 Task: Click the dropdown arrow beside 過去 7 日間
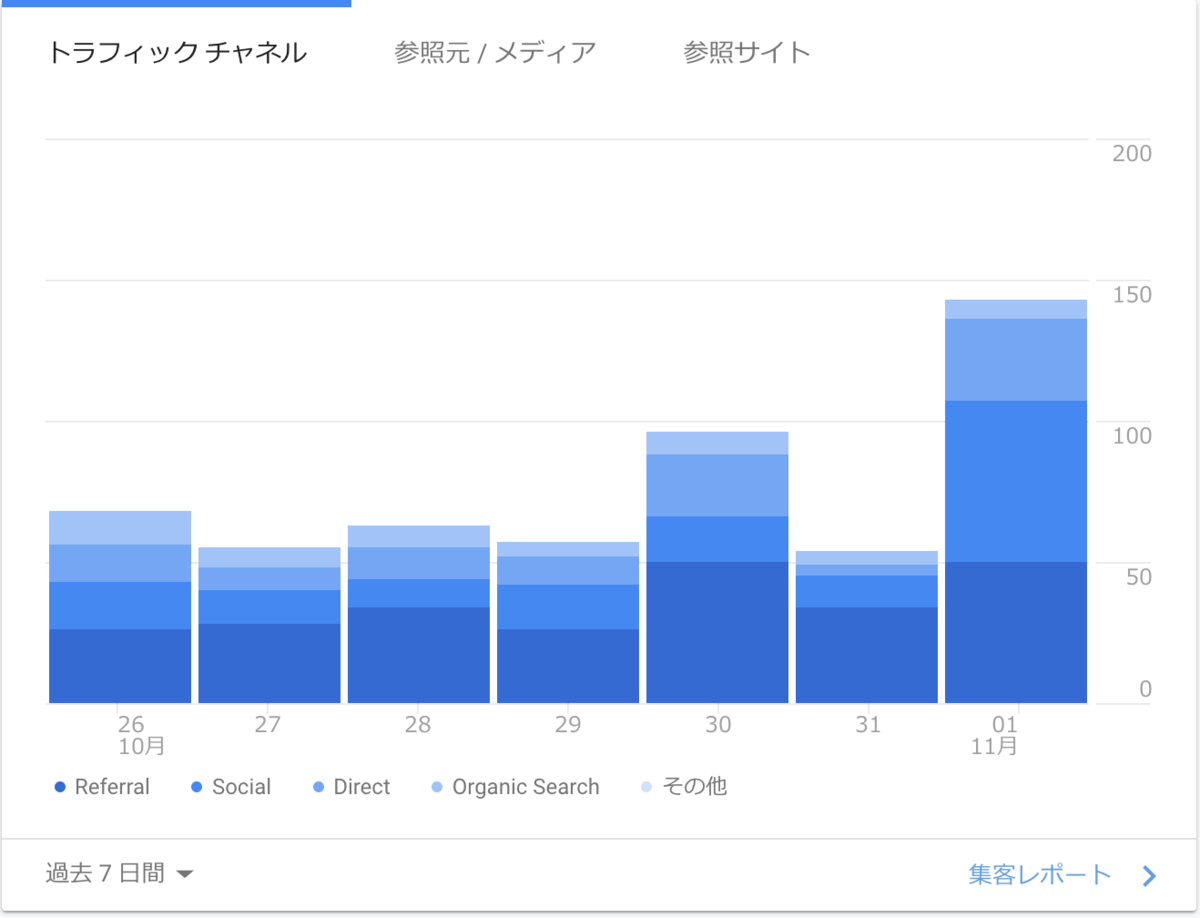[x=187, y=874]
